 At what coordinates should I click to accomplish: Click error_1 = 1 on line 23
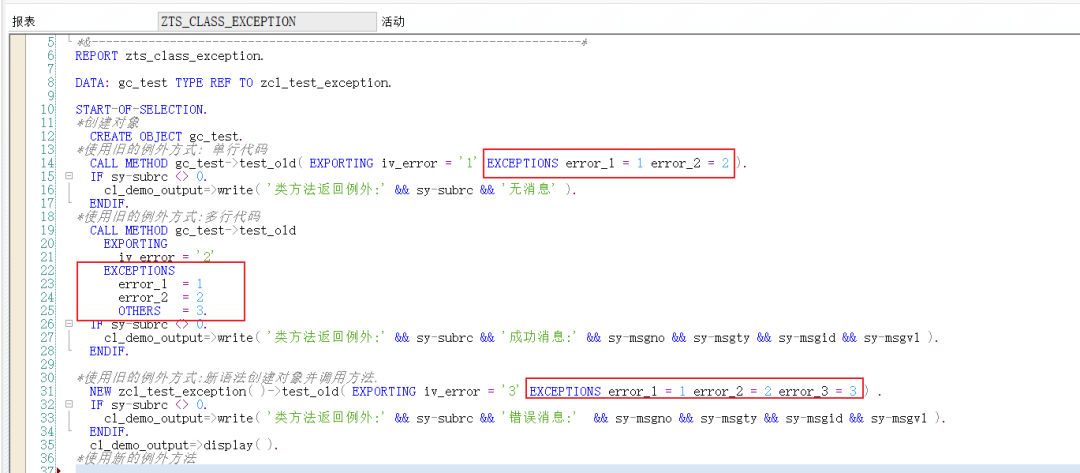pyautogui.click(x=160, y=284)
